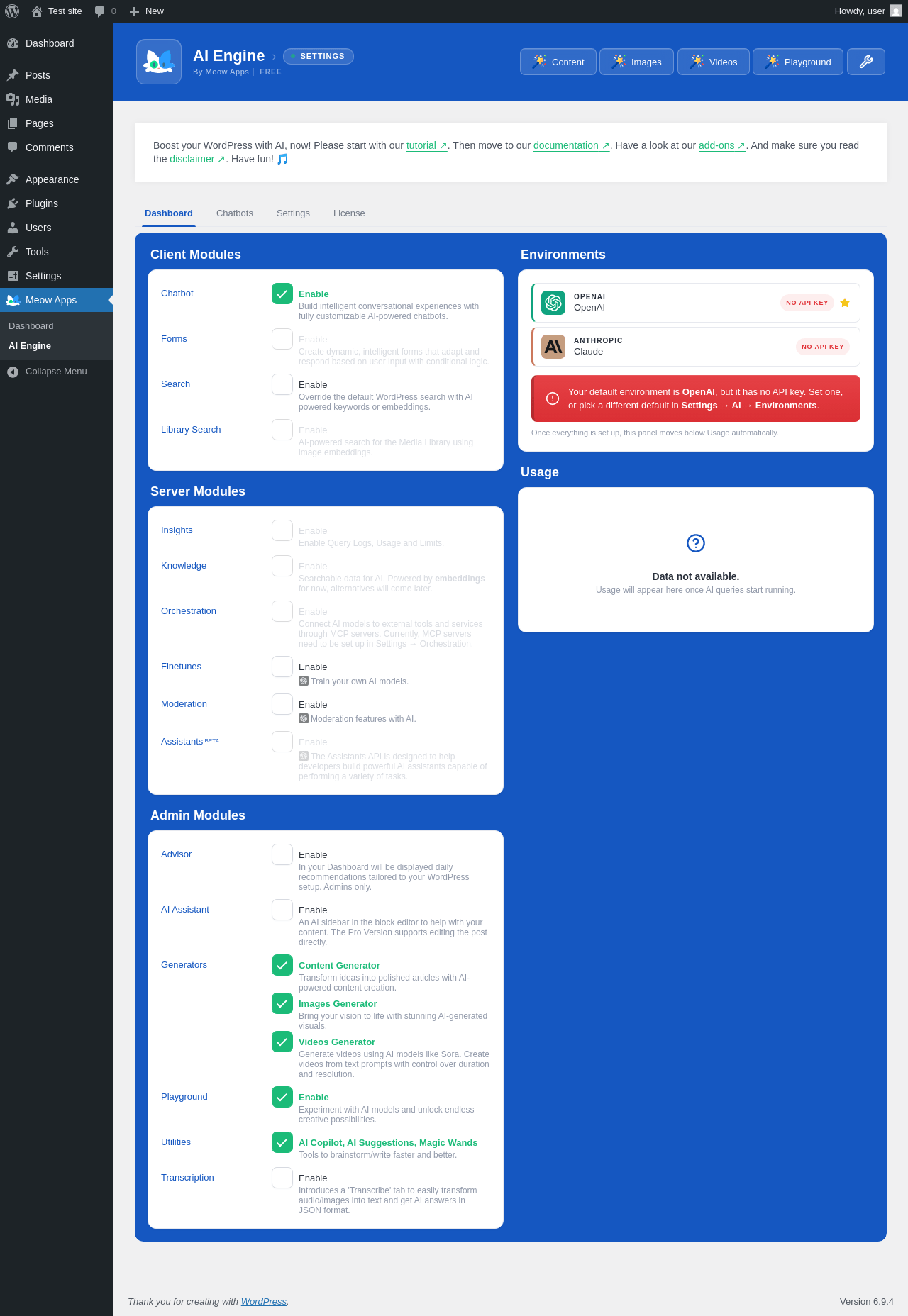
Task: Disable the Chatbot module checkbox
Action: click(x=282, y=294)
